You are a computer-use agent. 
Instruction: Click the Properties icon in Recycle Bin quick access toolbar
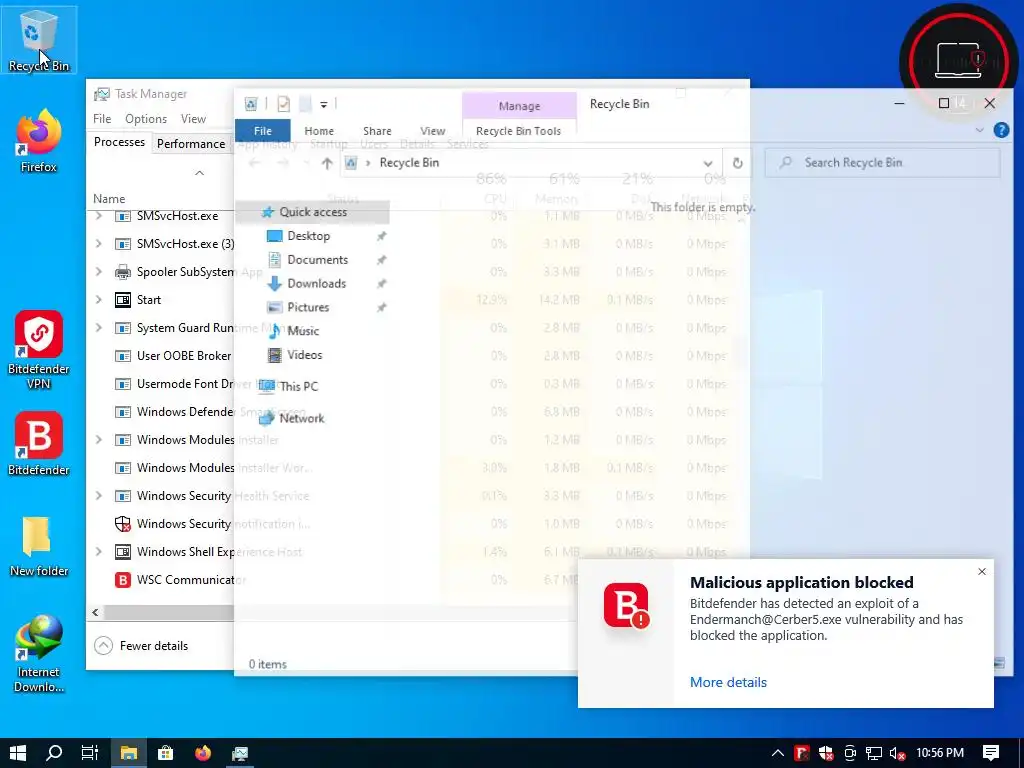click(x=283, y=104)
